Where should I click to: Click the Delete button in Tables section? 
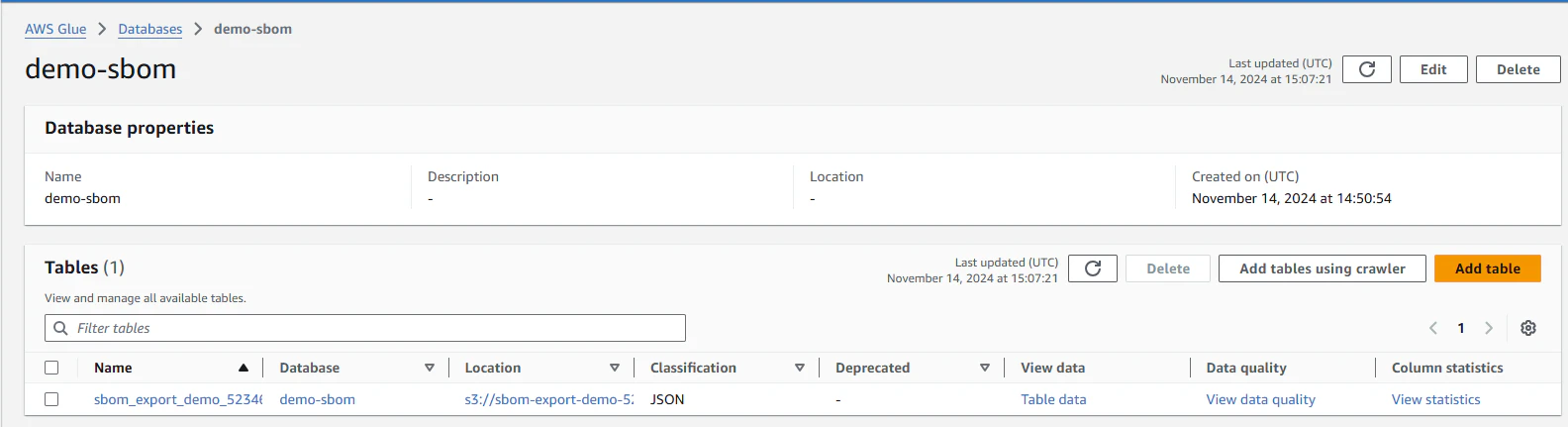click(x=1168, y=268)
